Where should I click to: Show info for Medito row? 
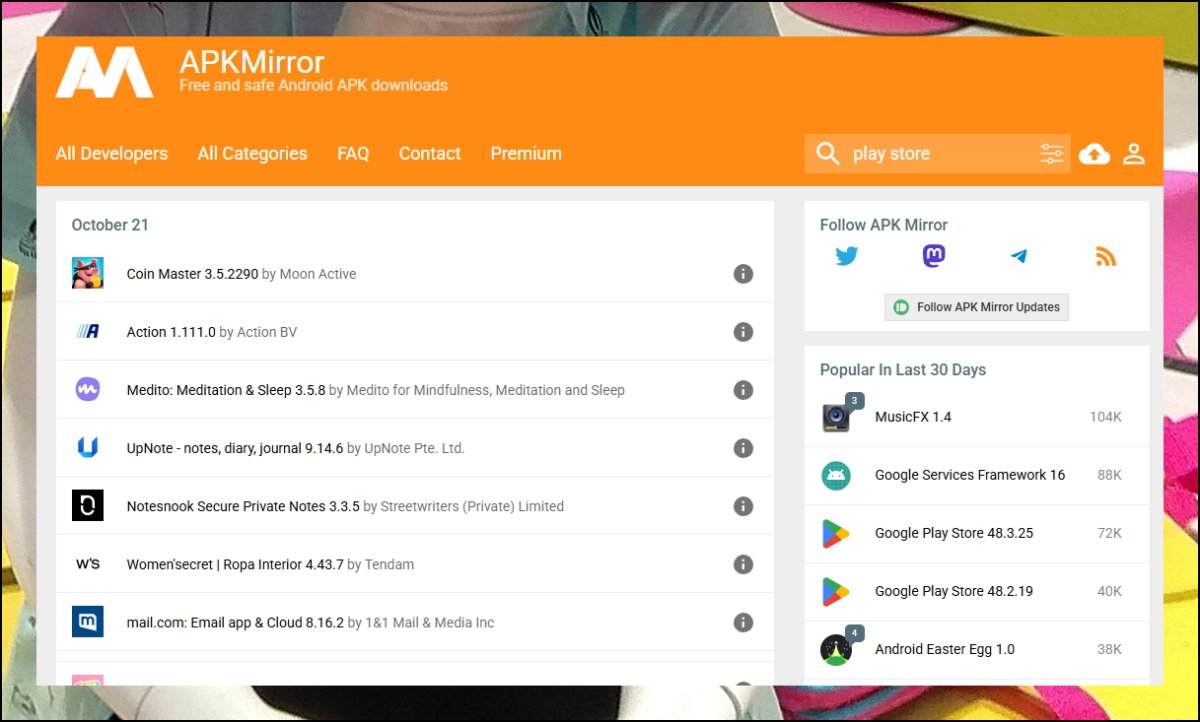pos(743,390)
